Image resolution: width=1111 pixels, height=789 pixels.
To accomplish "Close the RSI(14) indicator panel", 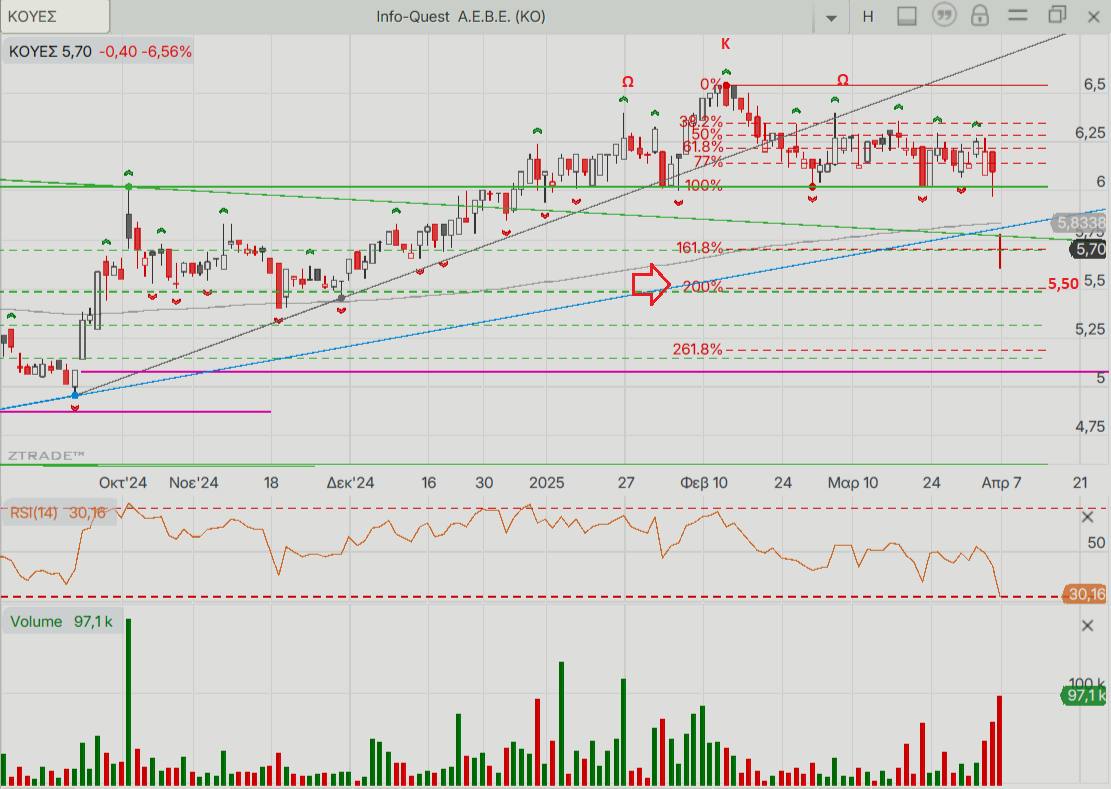I will point(1088,517).
